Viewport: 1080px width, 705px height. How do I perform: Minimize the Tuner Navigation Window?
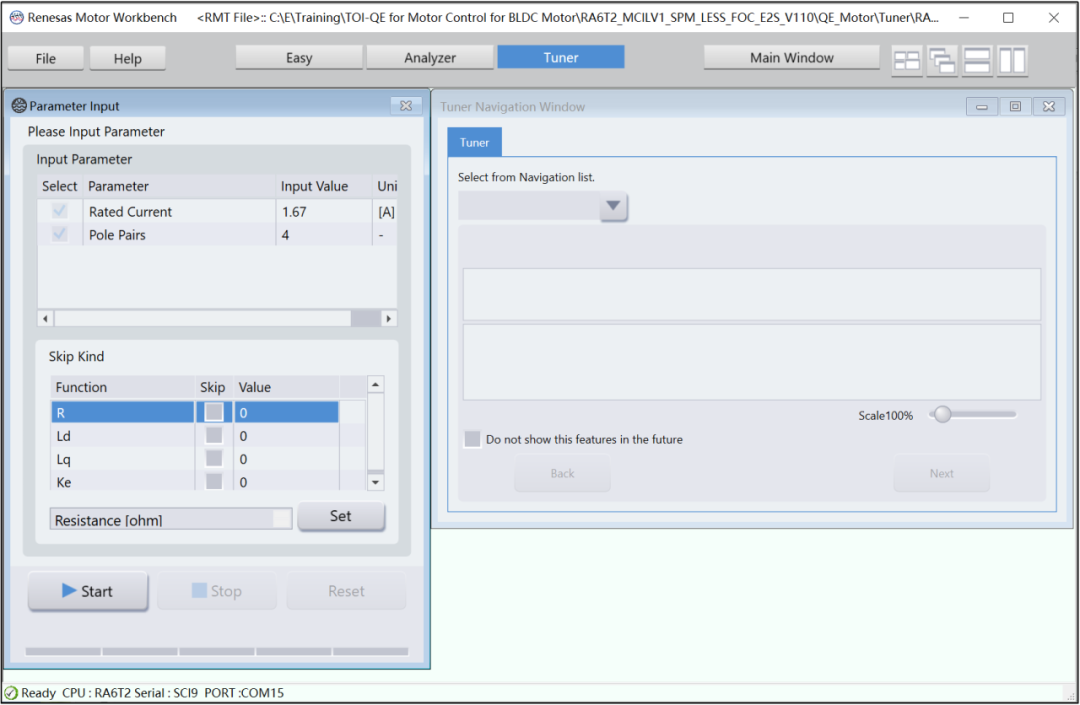tap(982, 107)
